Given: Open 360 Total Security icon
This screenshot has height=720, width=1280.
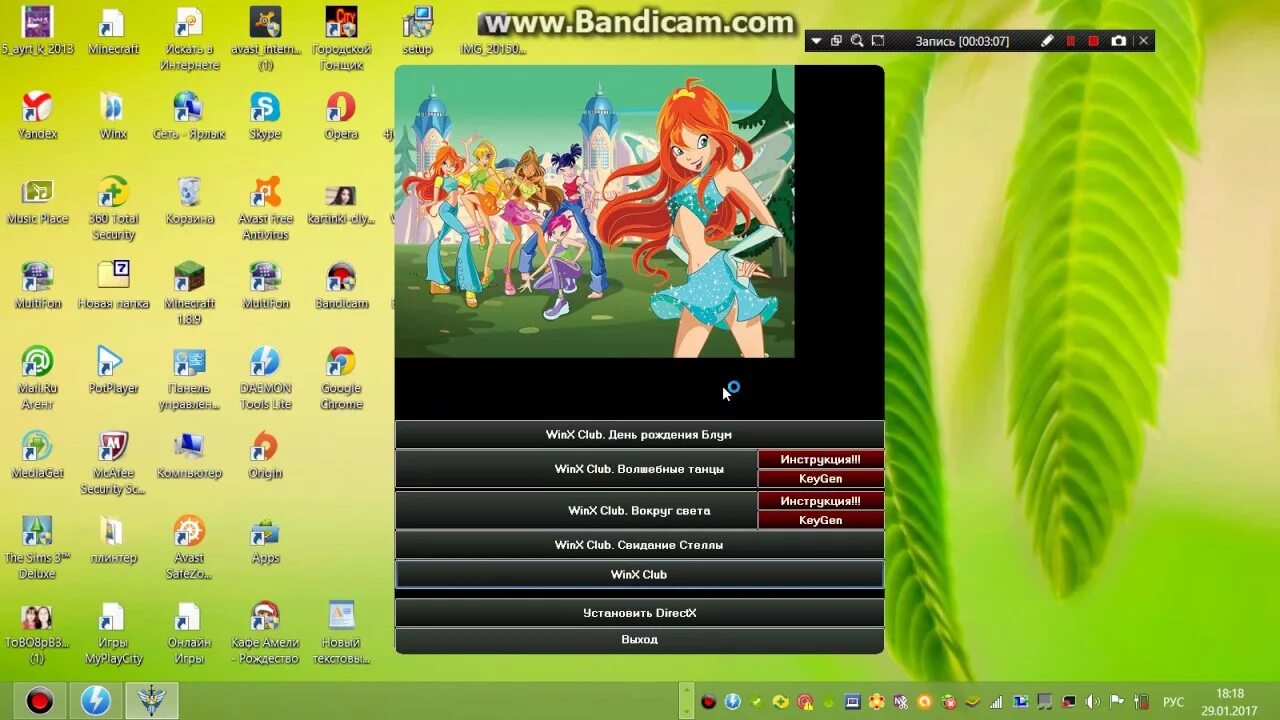Looking at the screenshot, I should (x=113, y=208).
